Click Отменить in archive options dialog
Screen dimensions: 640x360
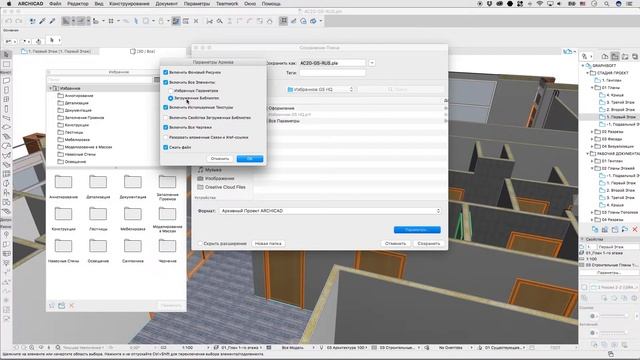[x=220, y=158]
